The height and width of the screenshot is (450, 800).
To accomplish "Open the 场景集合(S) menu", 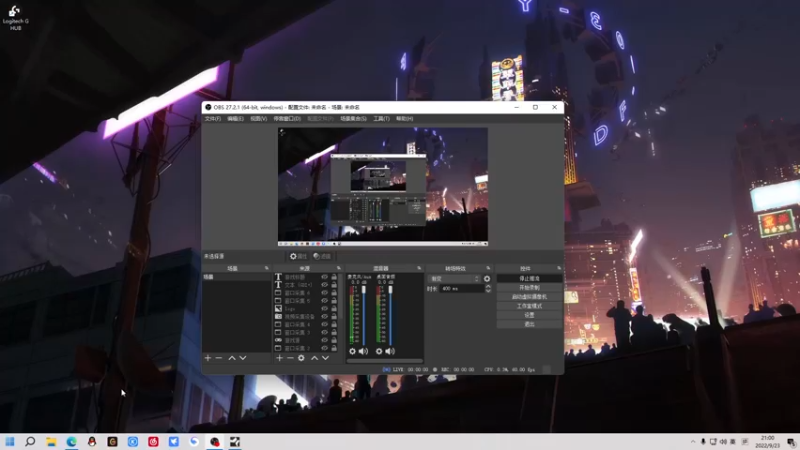I will pos(354,119).
